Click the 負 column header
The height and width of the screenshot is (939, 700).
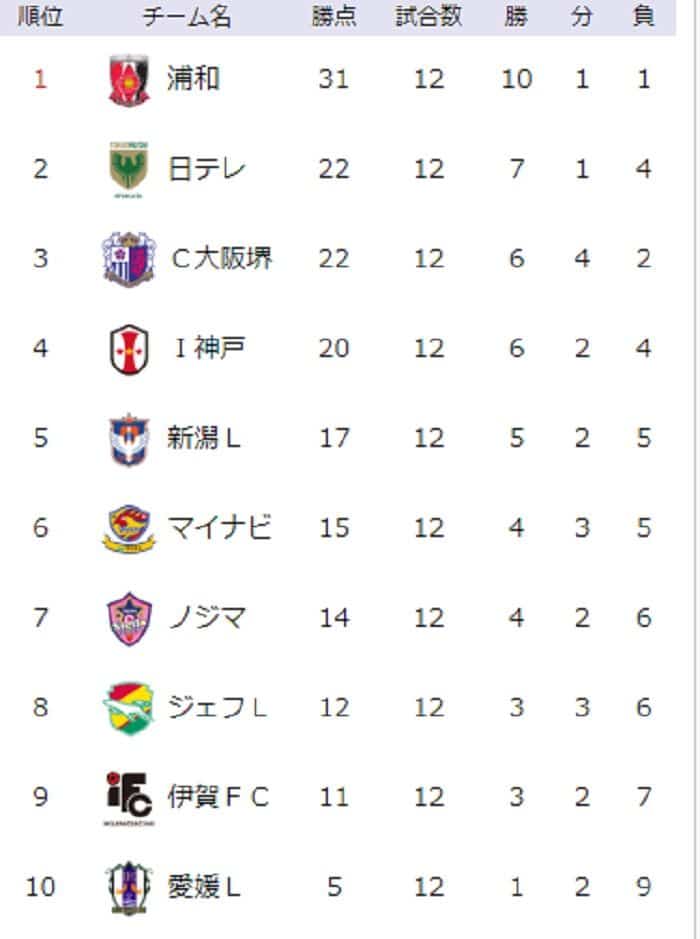tap(643, 16)
